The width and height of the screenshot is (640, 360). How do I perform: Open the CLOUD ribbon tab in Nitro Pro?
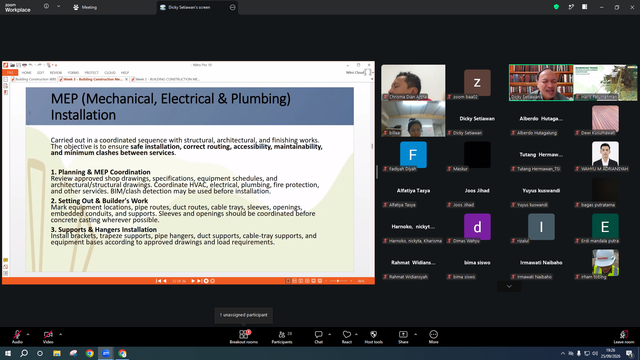pyautogui.click(x=110, y=73)
